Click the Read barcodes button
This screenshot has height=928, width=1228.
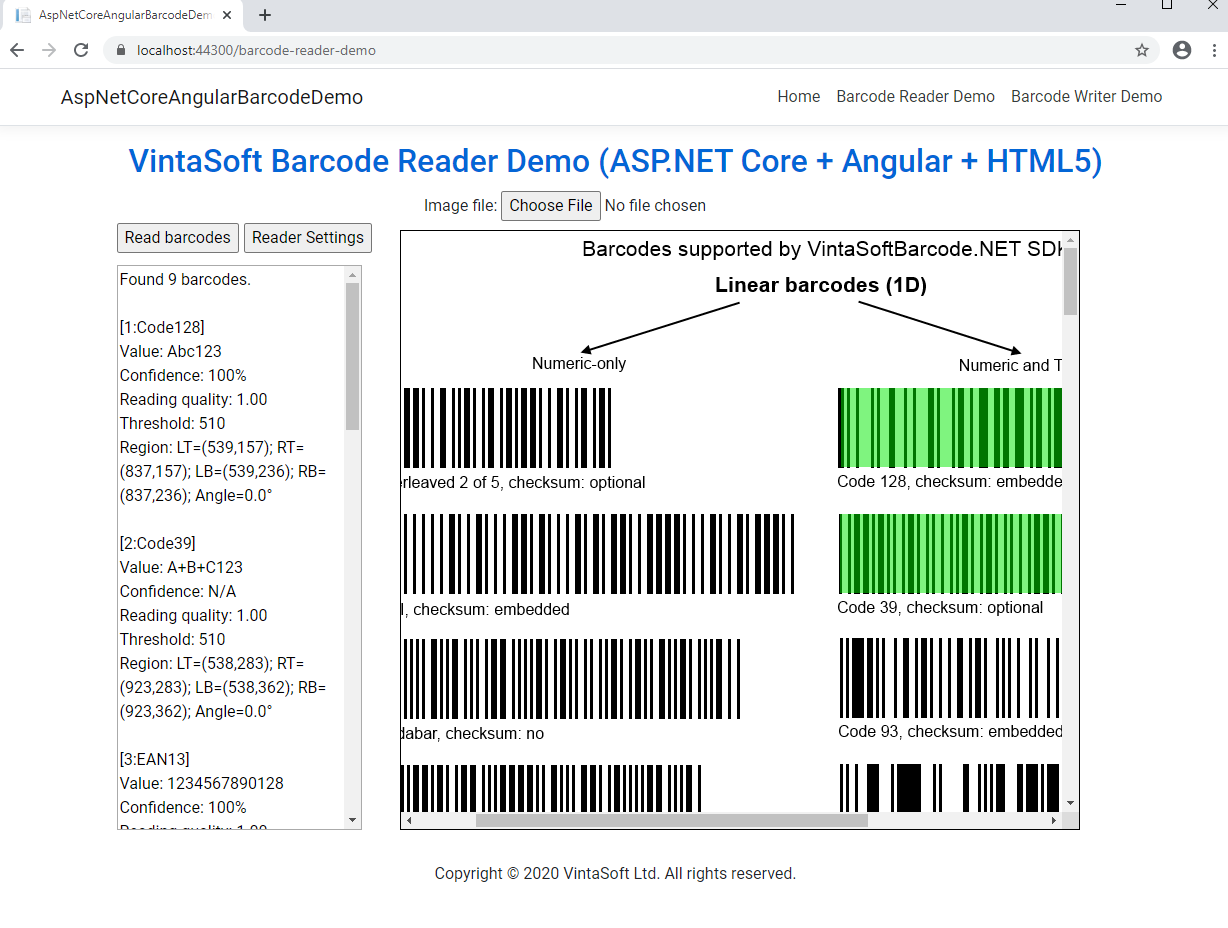[x=178, y=237]
